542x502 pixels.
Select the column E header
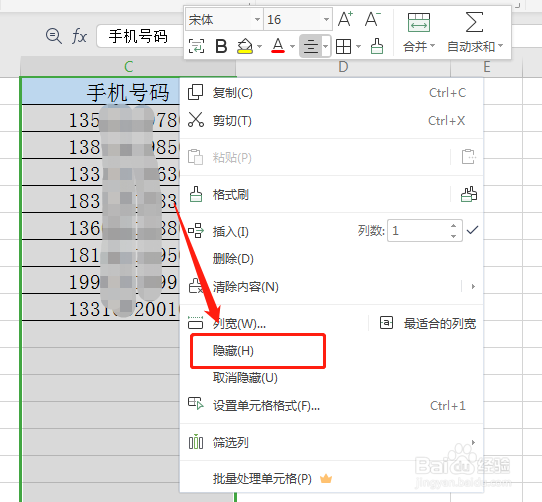(x=487, y=67)
